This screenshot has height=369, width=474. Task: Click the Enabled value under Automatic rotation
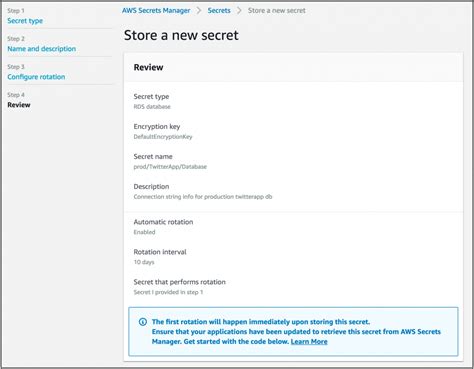click(144, 232)
